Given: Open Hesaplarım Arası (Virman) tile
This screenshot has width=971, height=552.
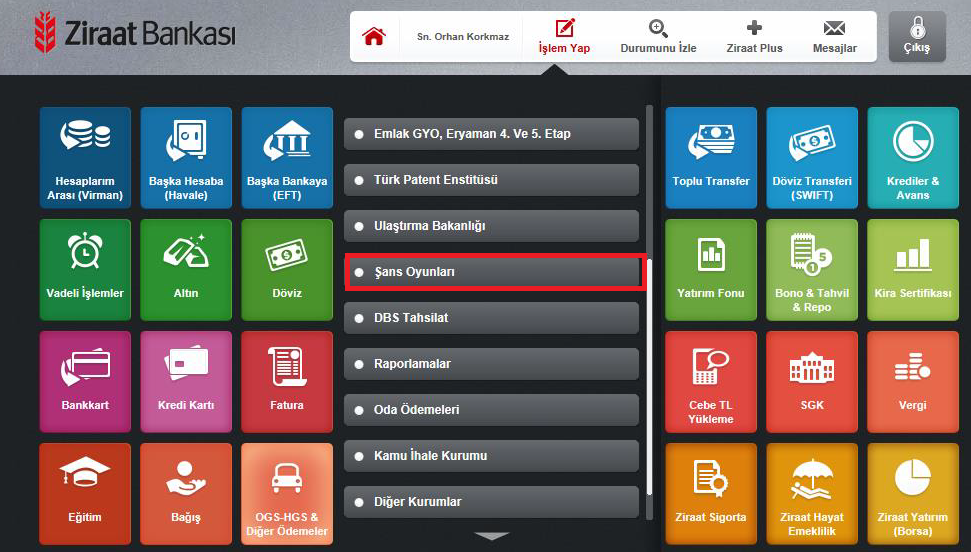Looking at the screenshot, I should coord(85,158).
